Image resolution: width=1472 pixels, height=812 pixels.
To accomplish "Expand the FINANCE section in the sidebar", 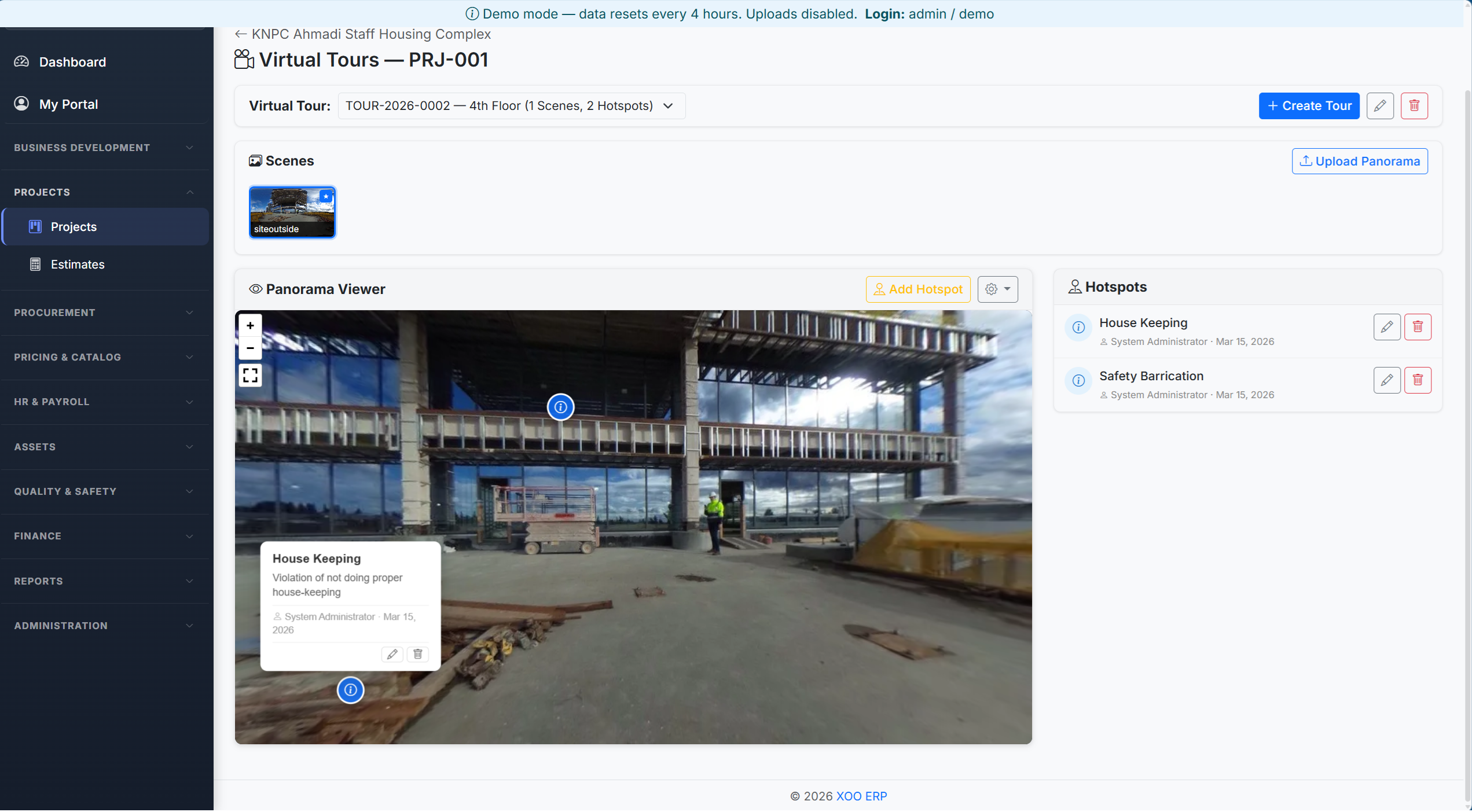I will click(x=105, y=536).
